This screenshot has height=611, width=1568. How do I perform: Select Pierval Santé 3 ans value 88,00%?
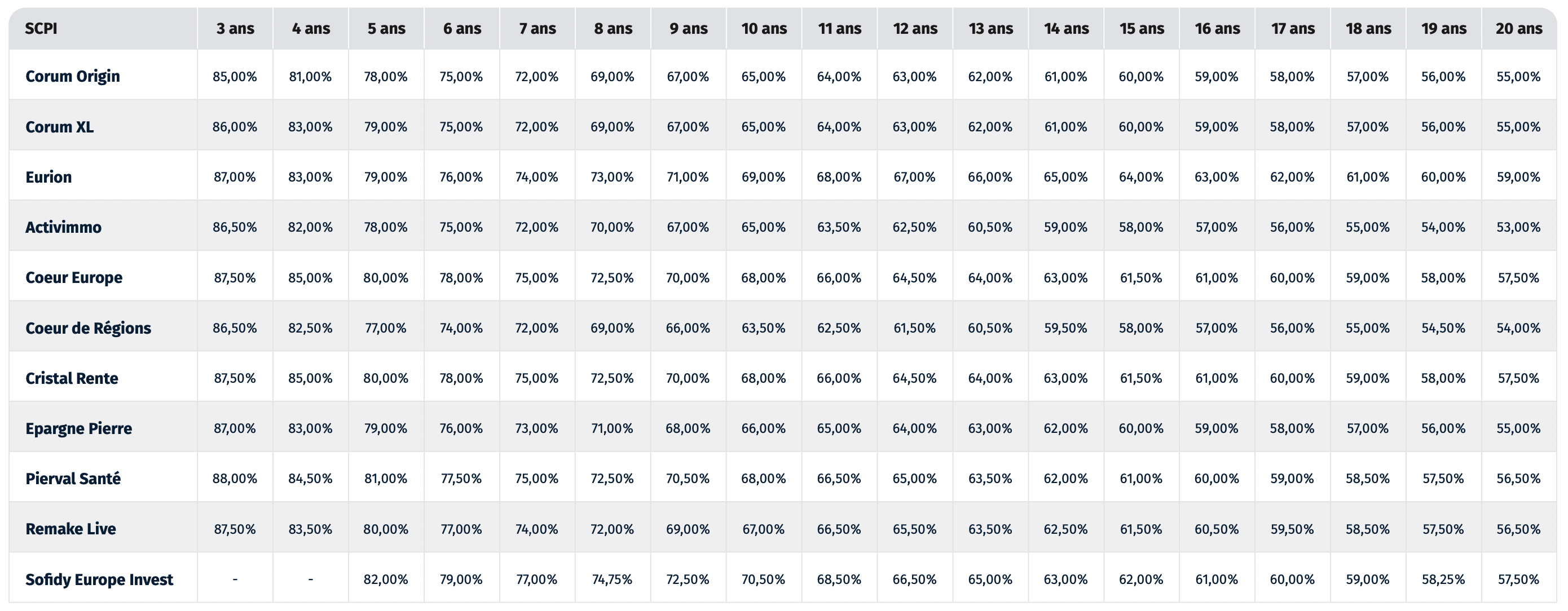(x=235, y=479)
